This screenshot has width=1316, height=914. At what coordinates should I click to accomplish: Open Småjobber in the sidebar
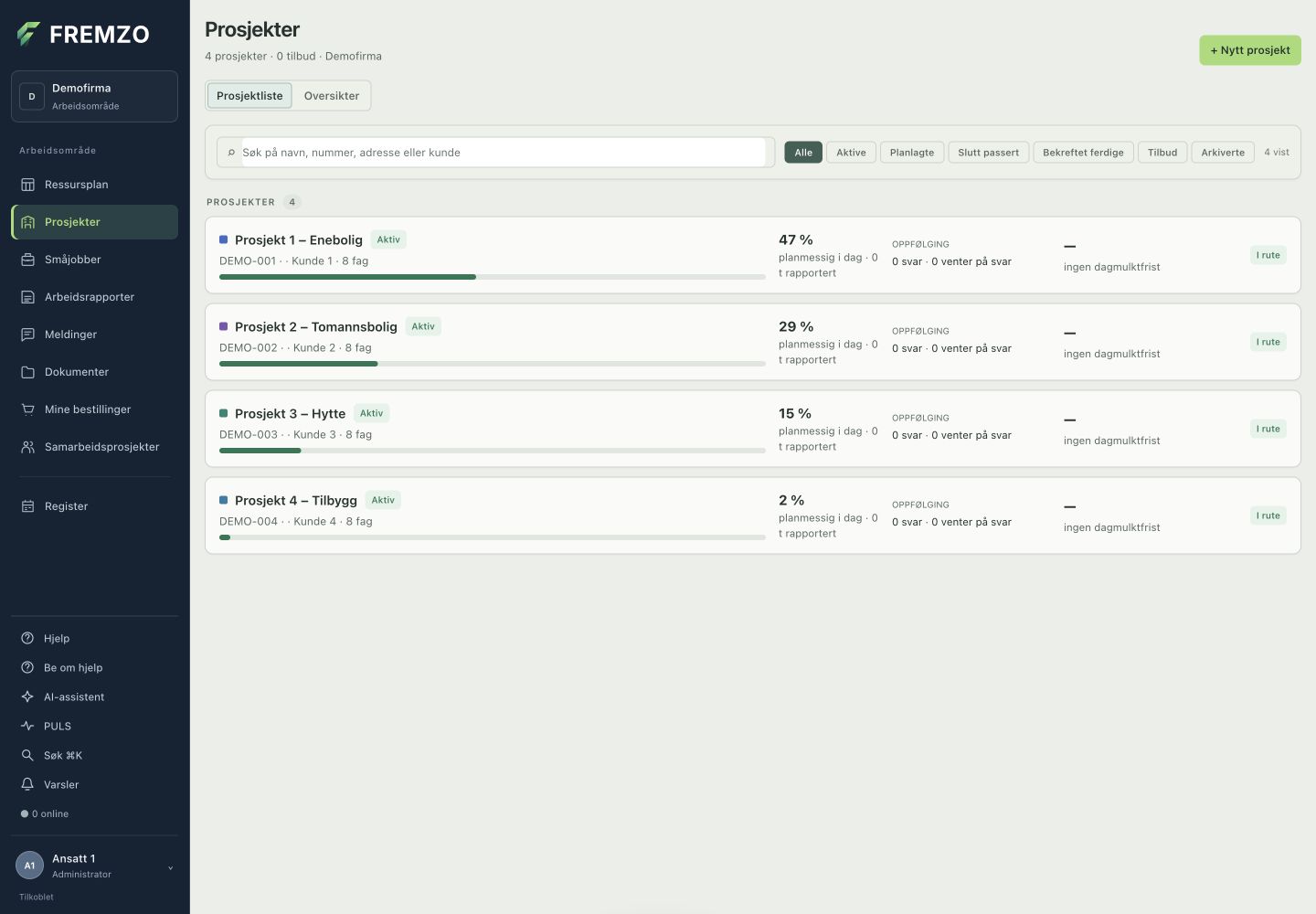94,260
